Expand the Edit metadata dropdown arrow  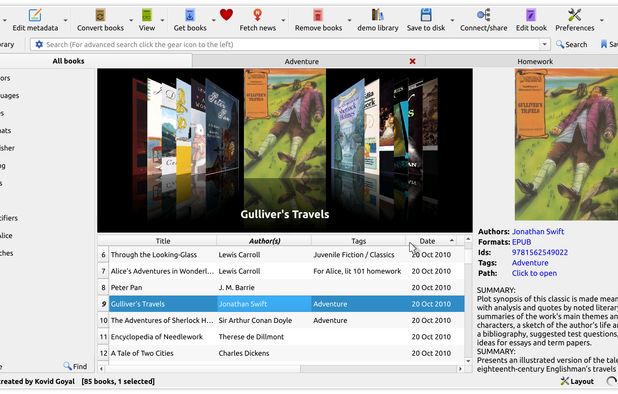click(x=65, y=20)
